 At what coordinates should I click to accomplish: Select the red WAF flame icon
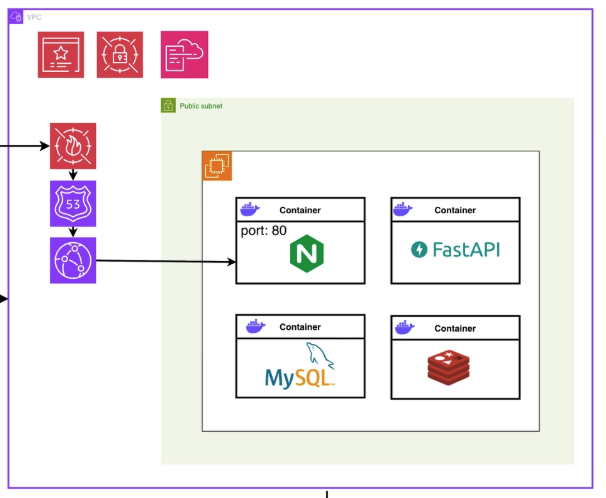click(73, 146)
